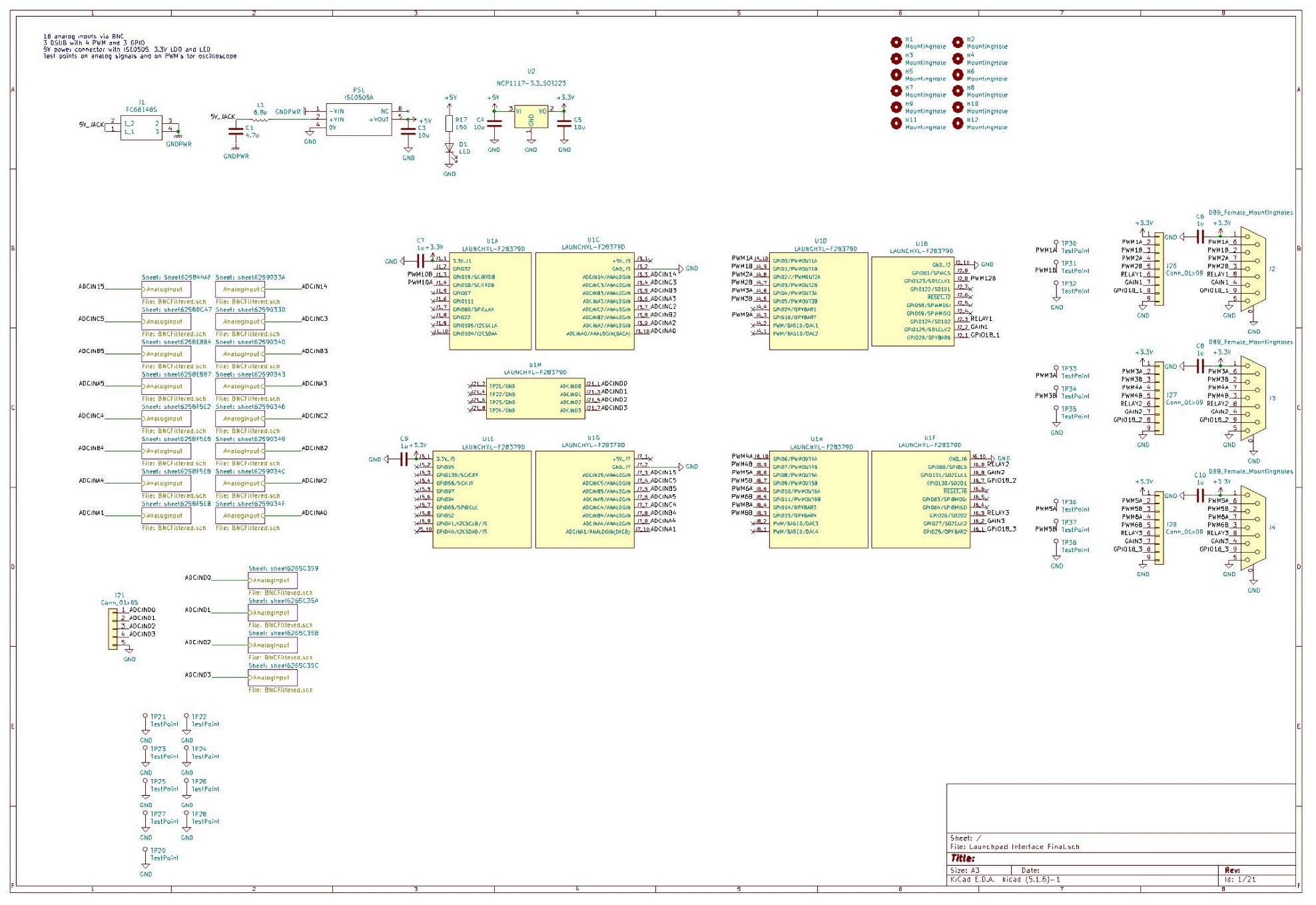Click the R17 resistor symbol
This screenshot has width=1316, height=905.
pos(450,123)
